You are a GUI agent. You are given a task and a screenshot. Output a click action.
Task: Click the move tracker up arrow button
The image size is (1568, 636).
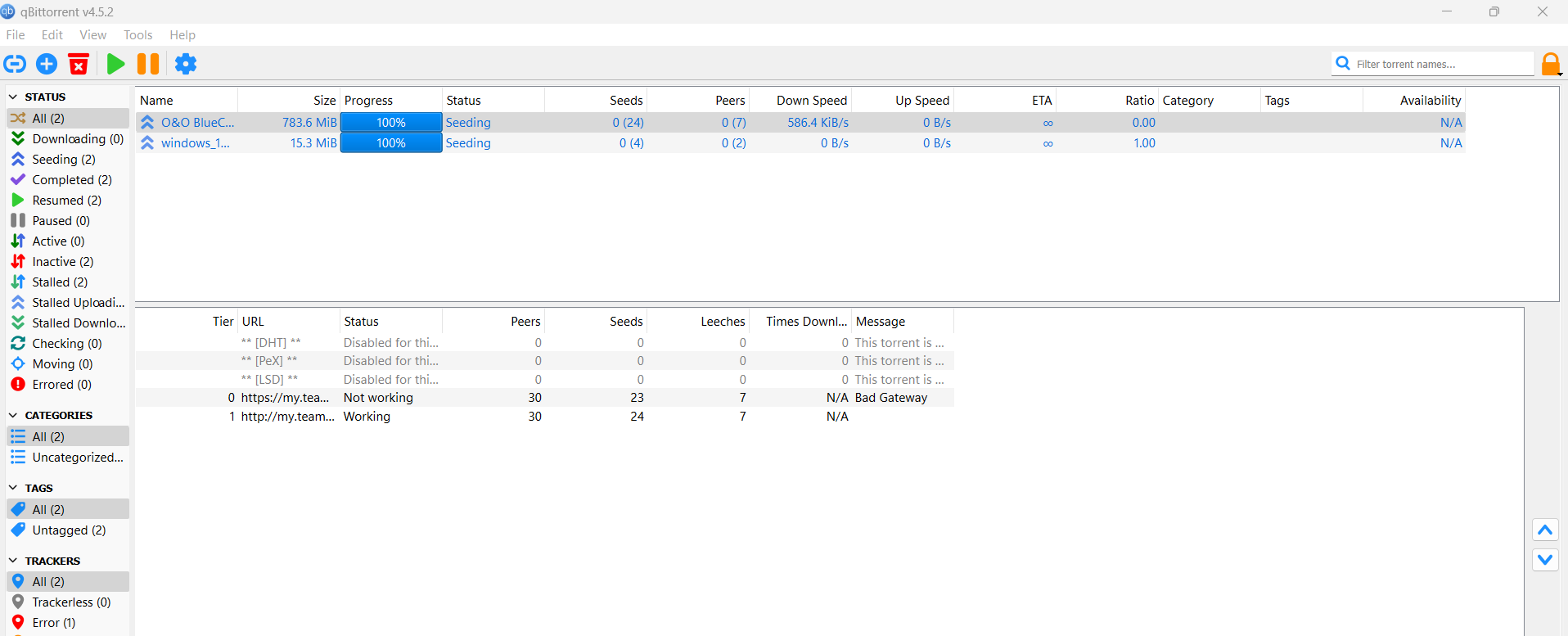click(1545, 530)
